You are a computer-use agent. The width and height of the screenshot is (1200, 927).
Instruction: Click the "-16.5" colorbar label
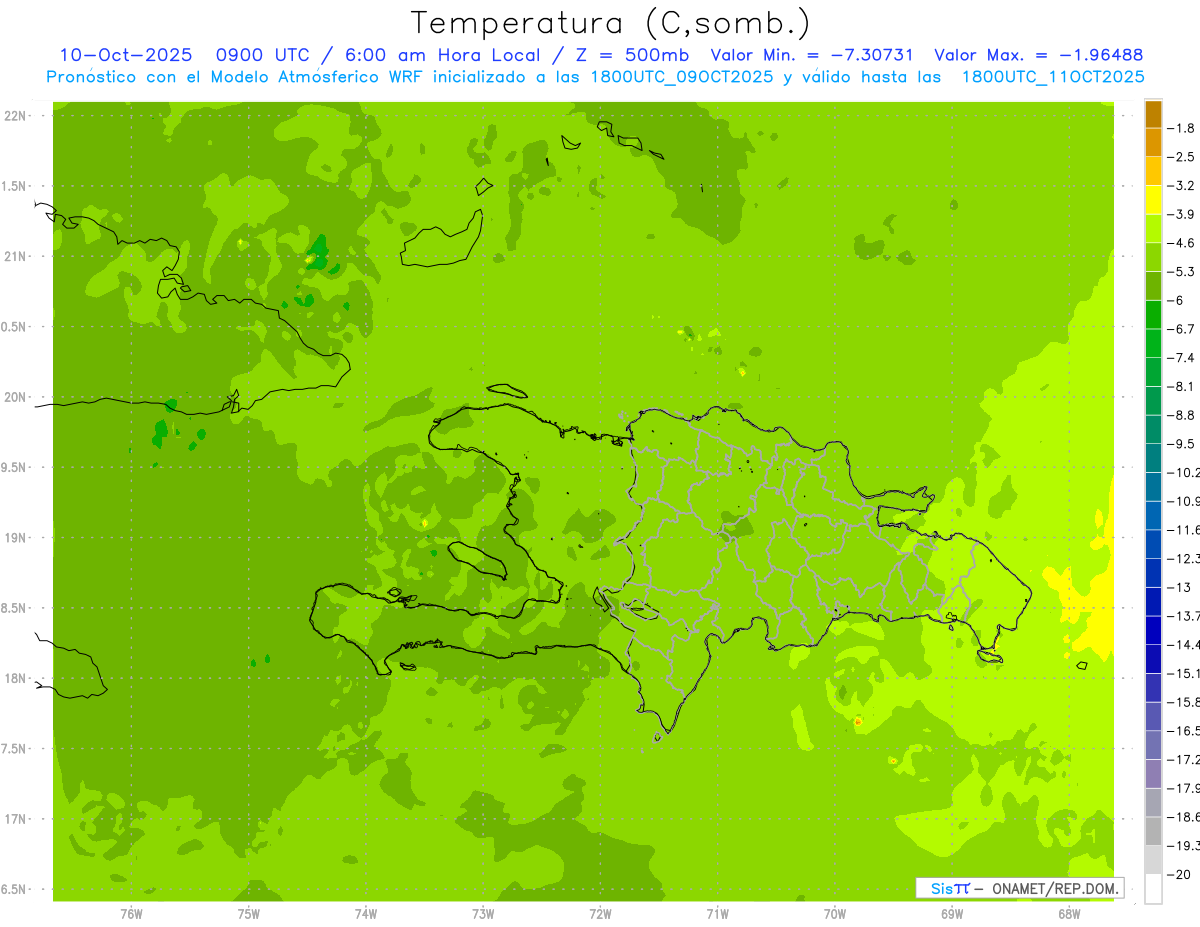click(x=1186, y=731)
